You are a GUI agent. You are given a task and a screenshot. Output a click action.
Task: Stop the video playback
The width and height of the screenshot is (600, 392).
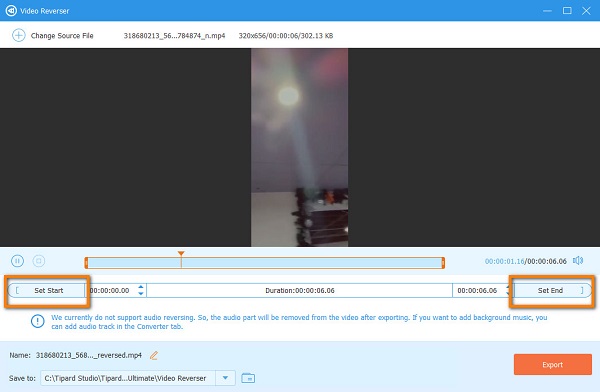tap(39, 261)
